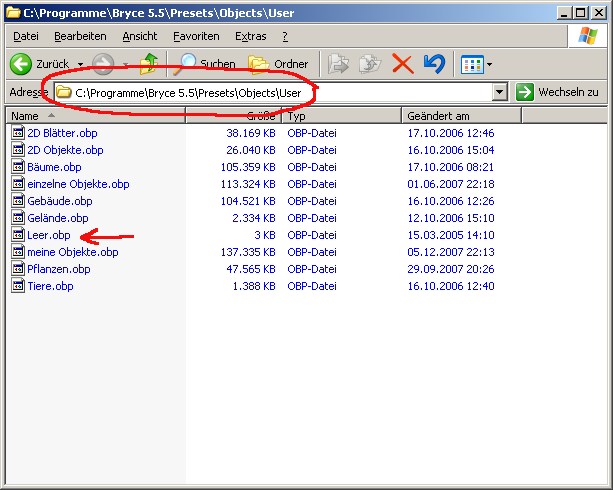This screenshot has width=613, height=490.
Task: Select file Pflanzen.obp
Action: pyautogui.click(x=59, y=269)
